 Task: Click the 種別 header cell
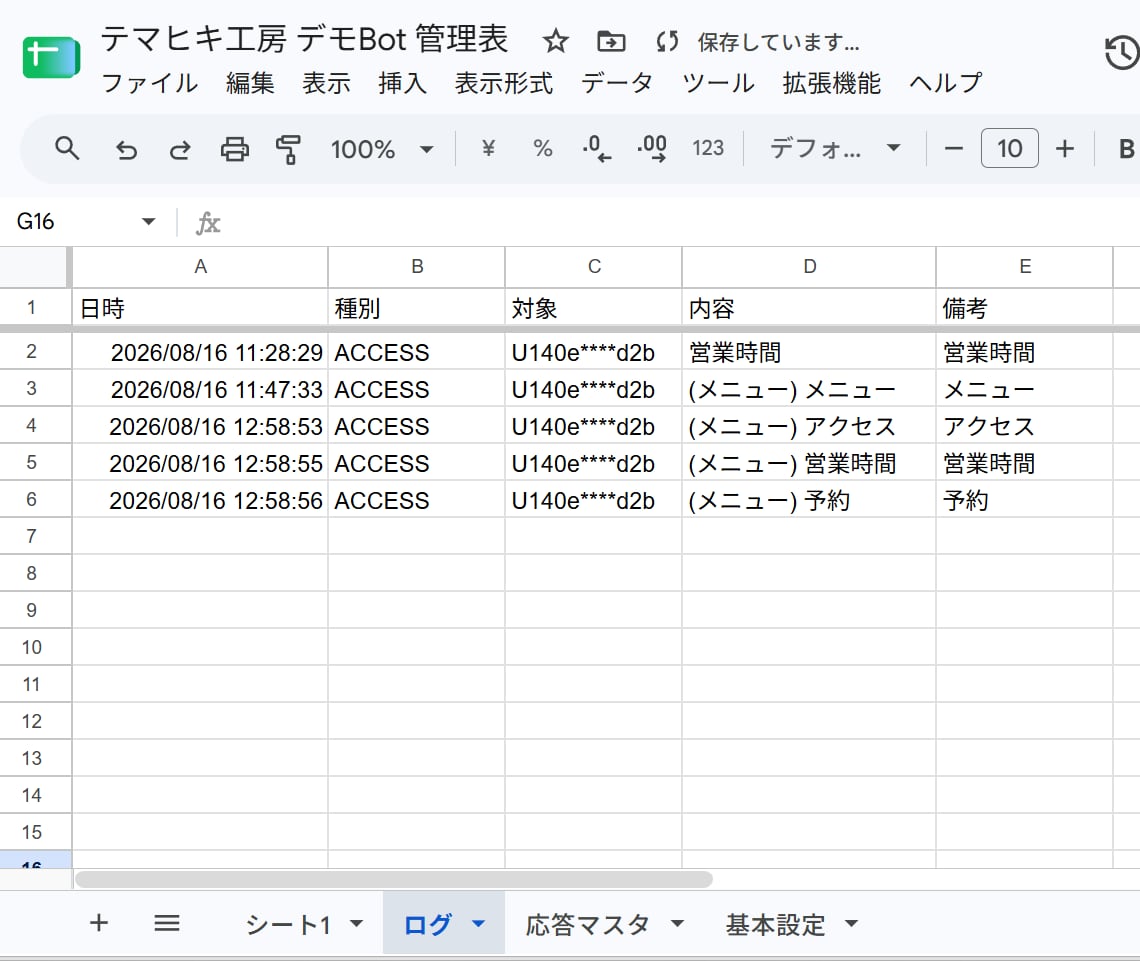[417, 308]
